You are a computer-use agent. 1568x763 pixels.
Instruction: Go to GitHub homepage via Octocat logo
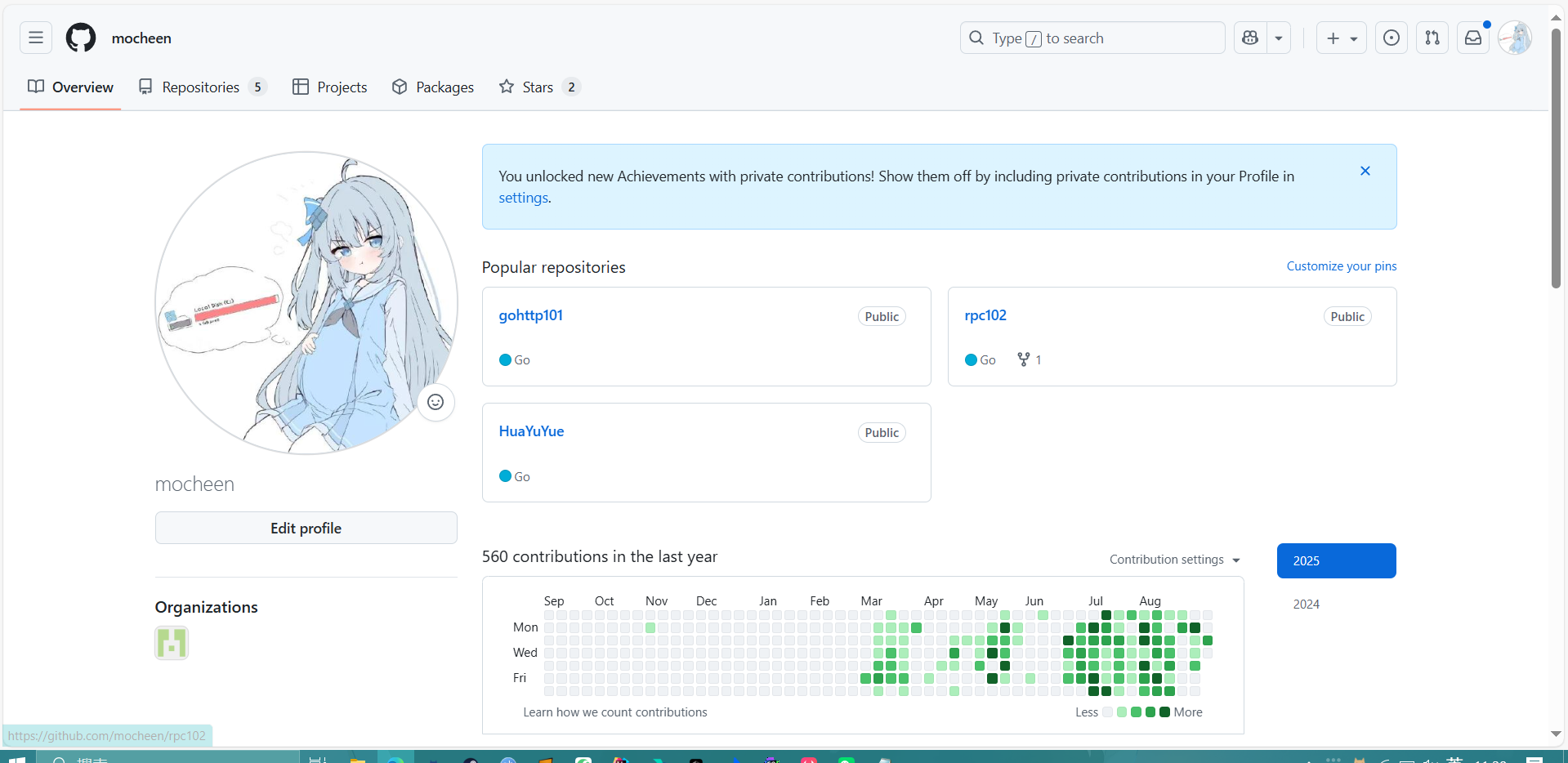pyautogui.click(x=81, y=38)
